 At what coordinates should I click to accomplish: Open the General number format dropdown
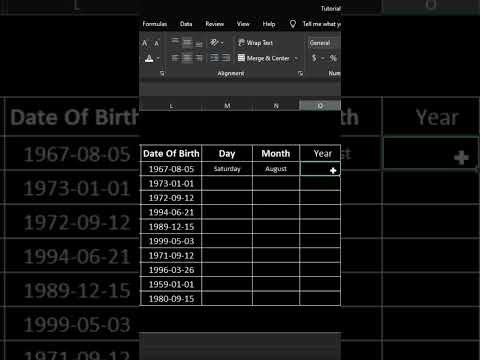pos(324,43)
